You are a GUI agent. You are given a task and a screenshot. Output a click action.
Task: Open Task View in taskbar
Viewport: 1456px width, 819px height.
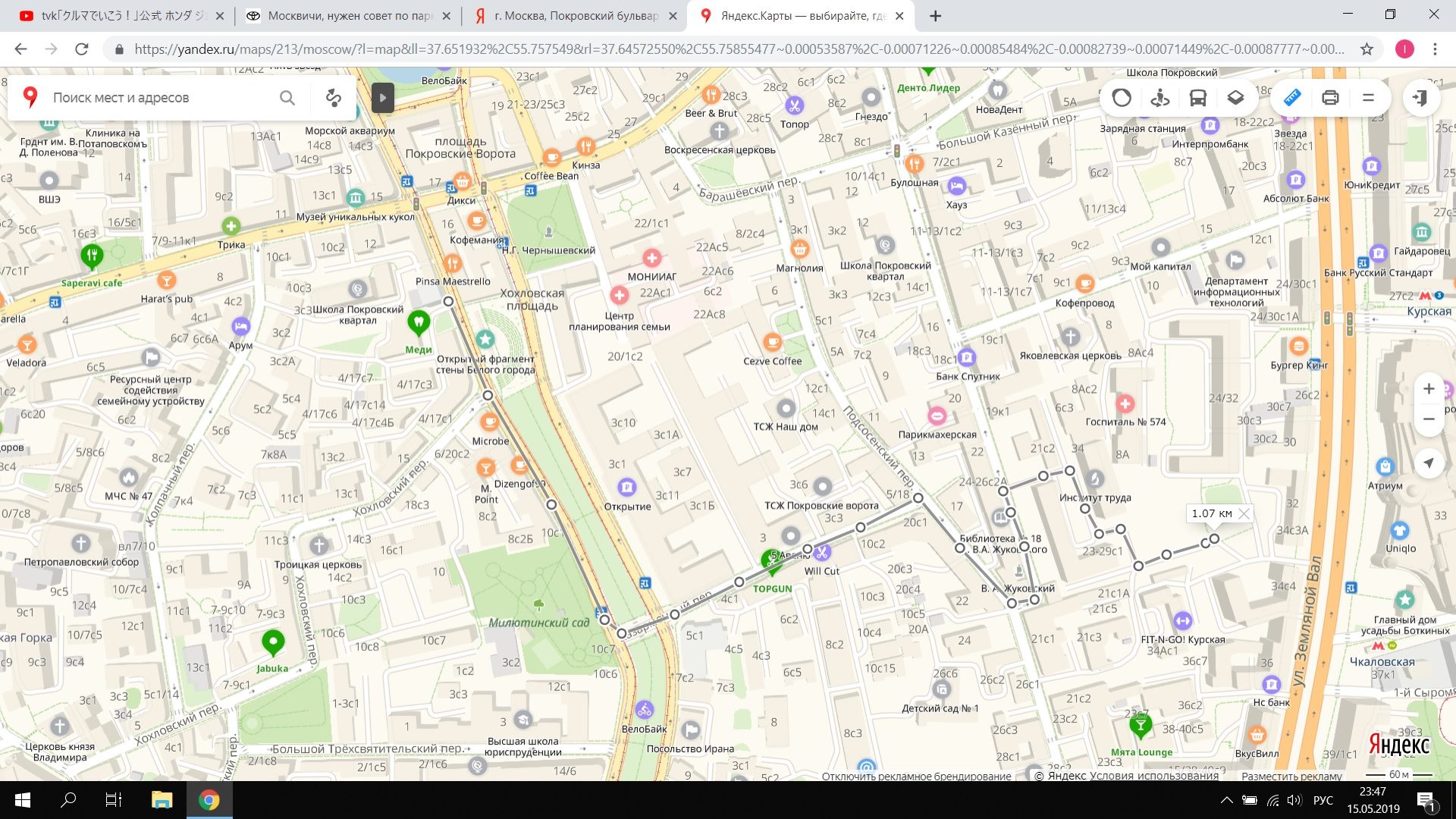point(113,800)
